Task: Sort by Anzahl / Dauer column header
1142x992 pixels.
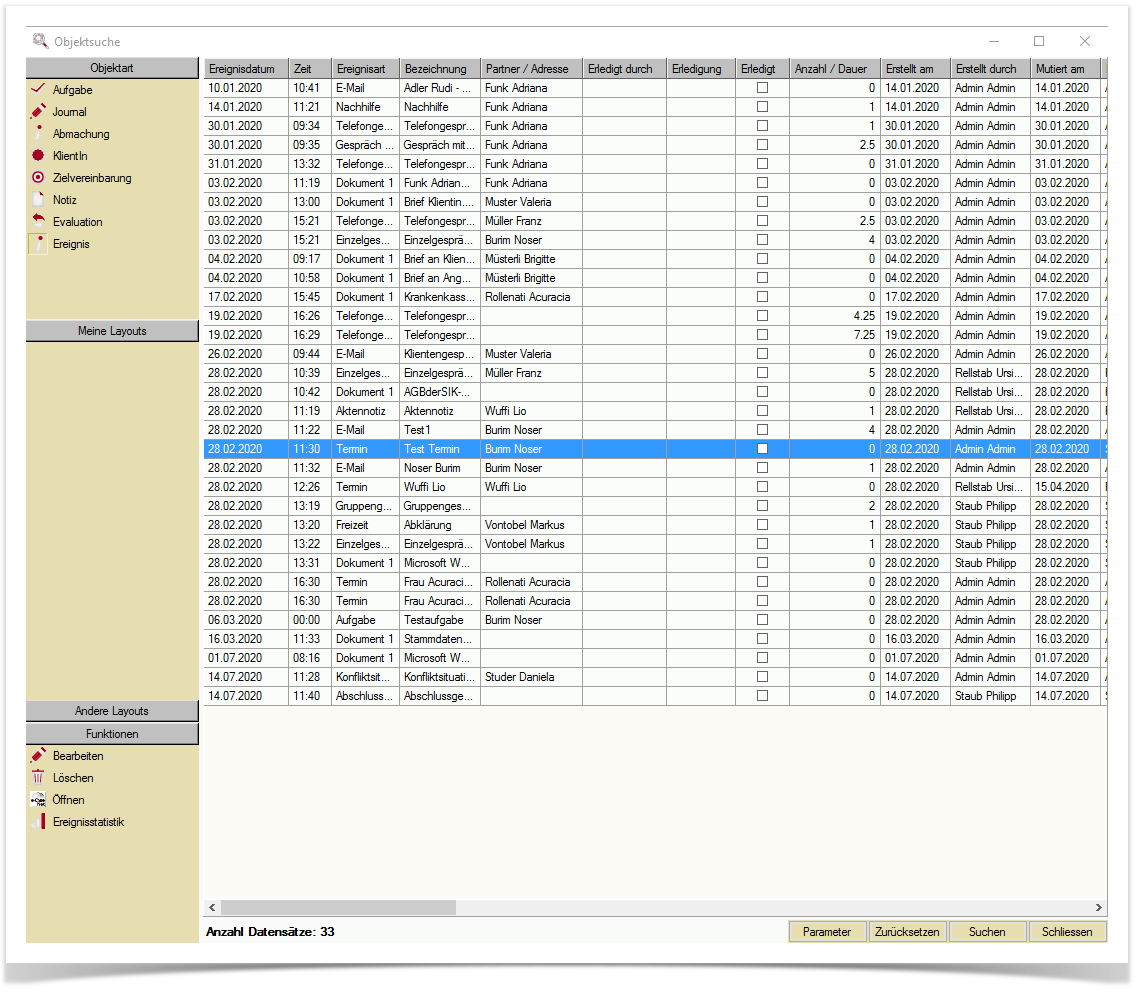Action: point(835,68)
